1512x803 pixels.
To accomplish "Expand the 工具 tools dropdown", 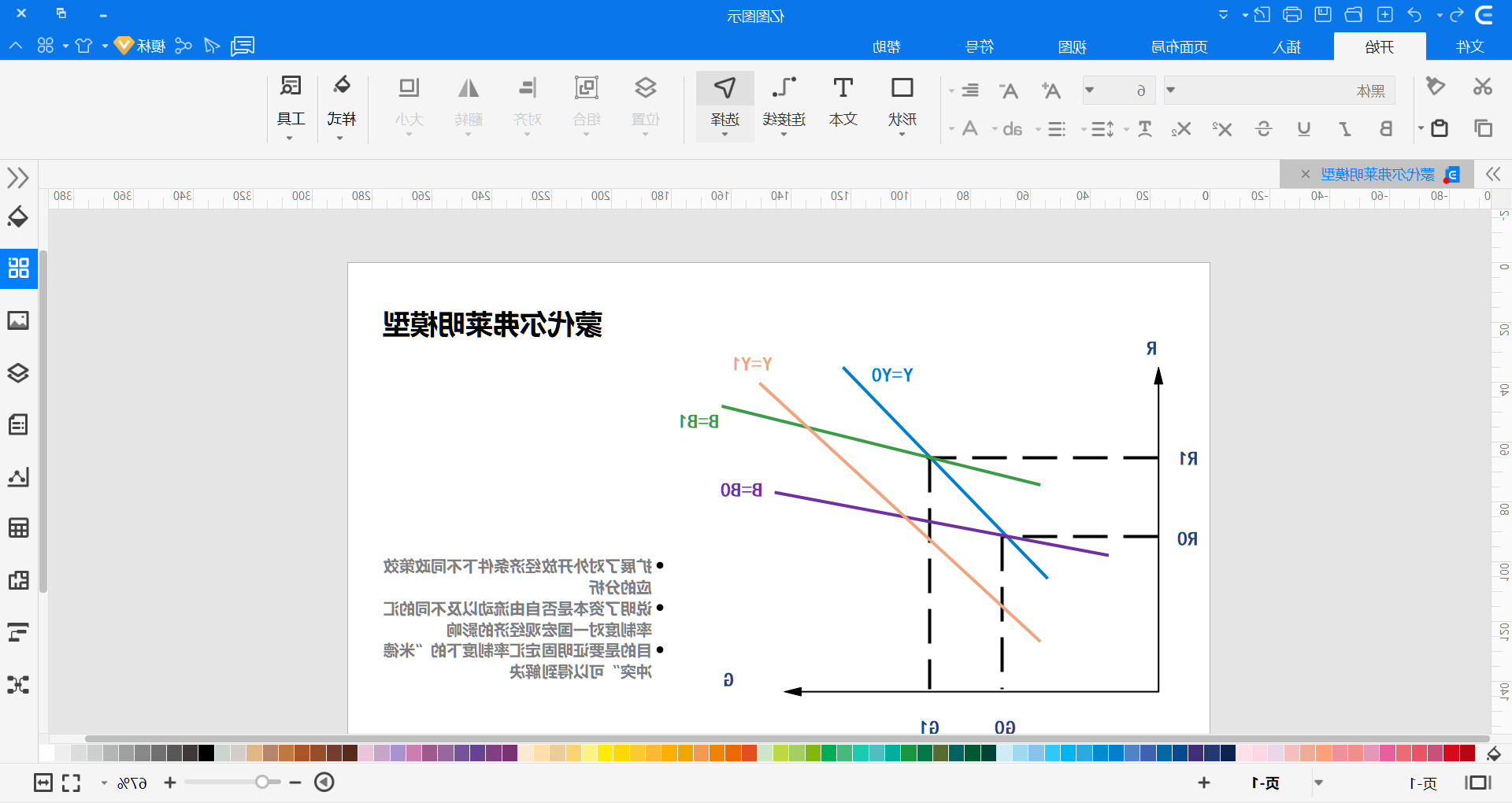I will click(290, 139).
